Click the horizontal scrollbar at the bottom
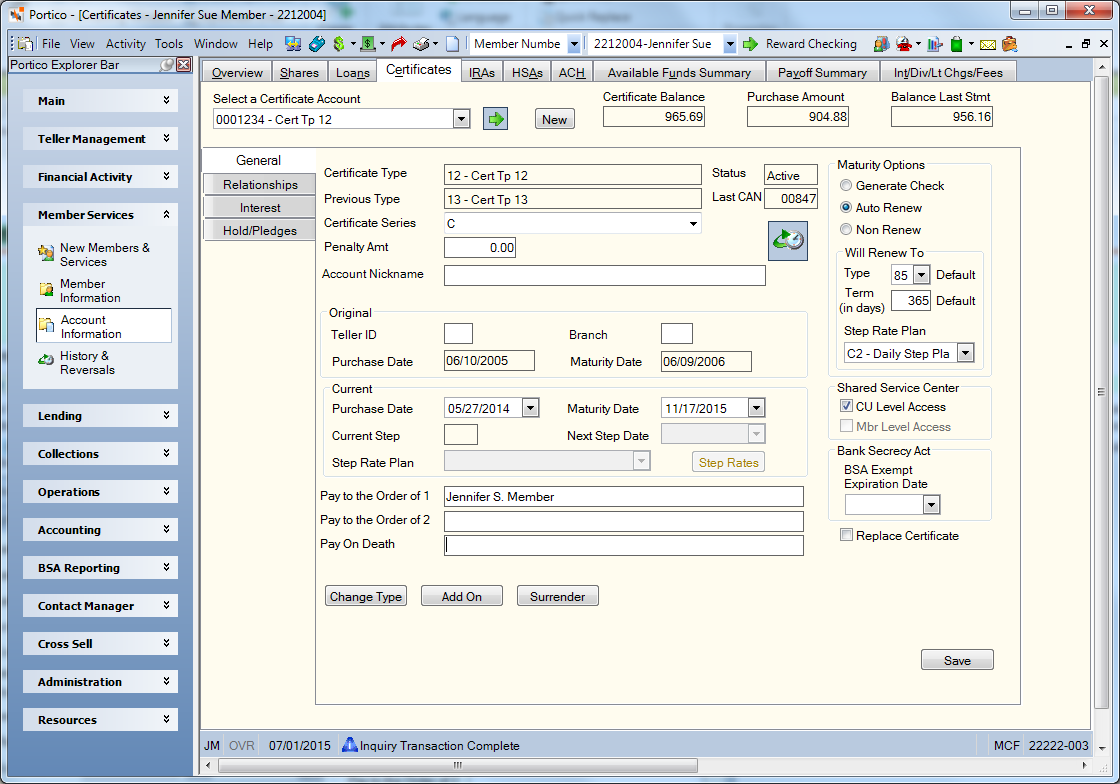Image resolution: width=1120 pixels, height=784 pixels. pos(457,765)
